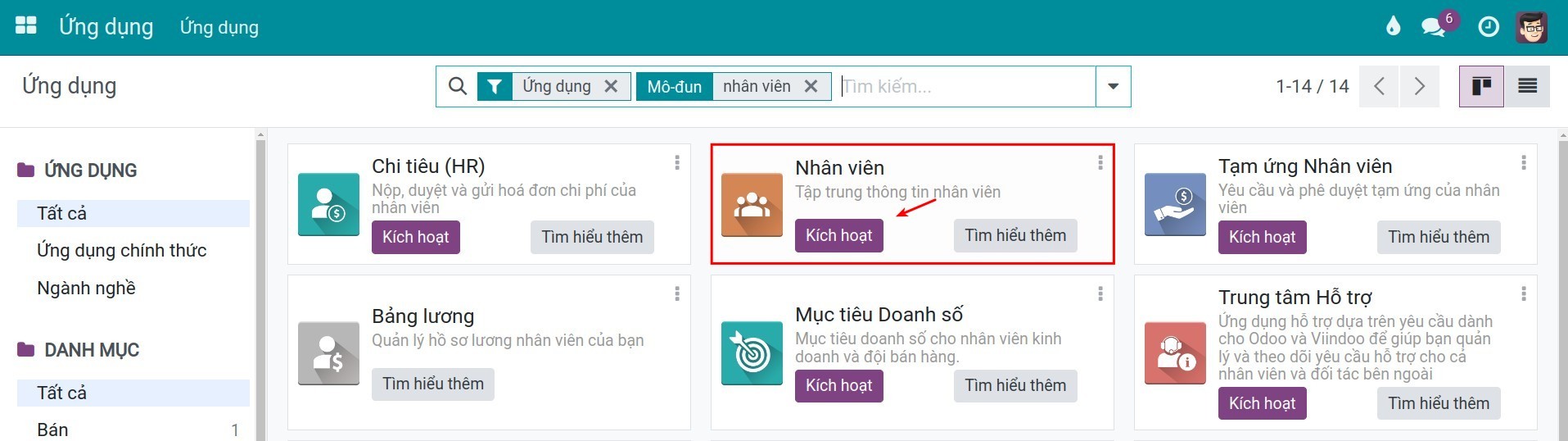
Task: Select Tất cả under DANH MỤC
Action: 133,393
